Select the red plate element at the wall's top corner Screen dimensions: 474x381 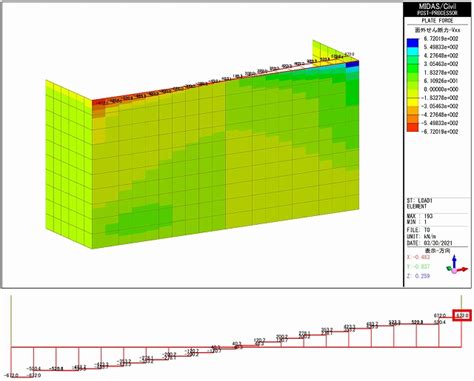click(x=99, y=103)
